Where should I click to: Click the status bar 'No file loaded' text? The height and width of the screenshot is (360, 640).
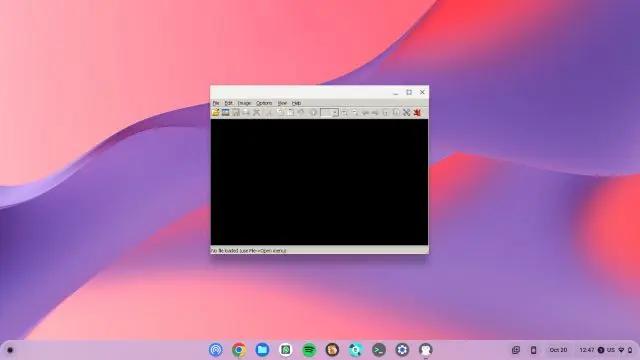pos(249,251)
